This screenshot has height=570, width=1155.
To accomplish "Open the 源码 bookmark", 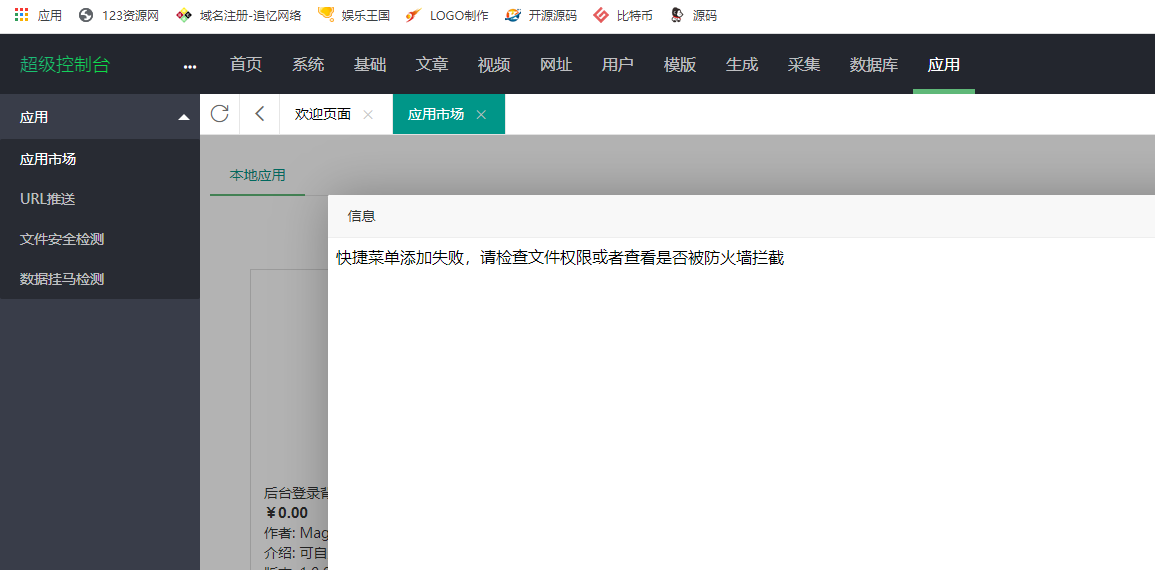I will click(x=693, y=15).
